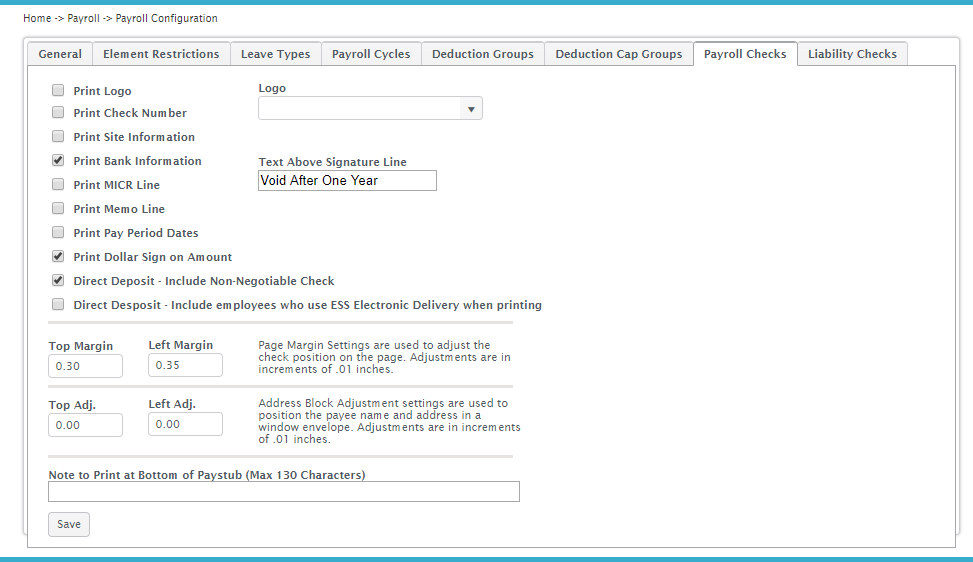Open Payroll breadcrumb link

click(83, 18)
